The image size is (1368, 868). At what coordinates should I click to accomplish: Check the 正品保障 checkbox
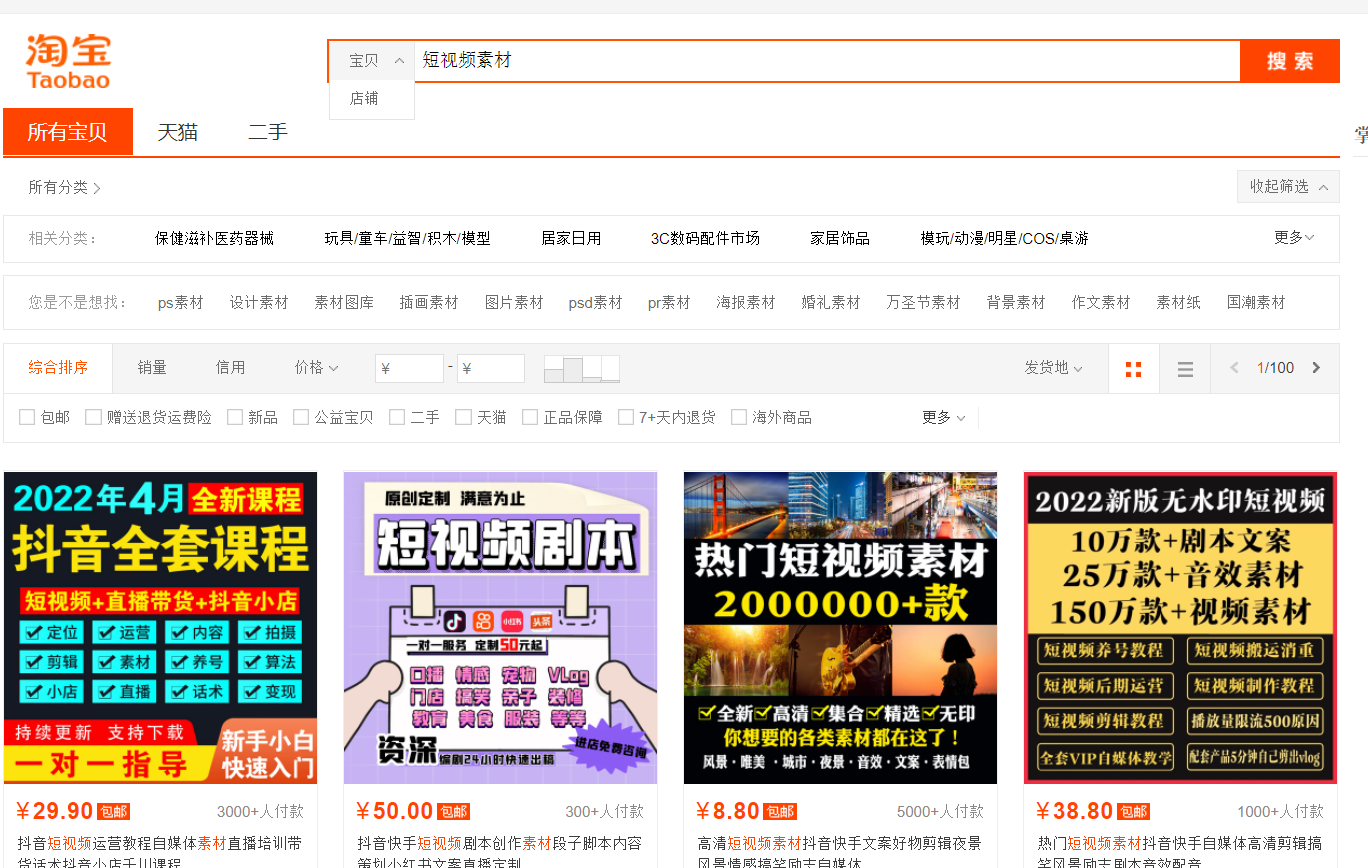click(530, 417)
